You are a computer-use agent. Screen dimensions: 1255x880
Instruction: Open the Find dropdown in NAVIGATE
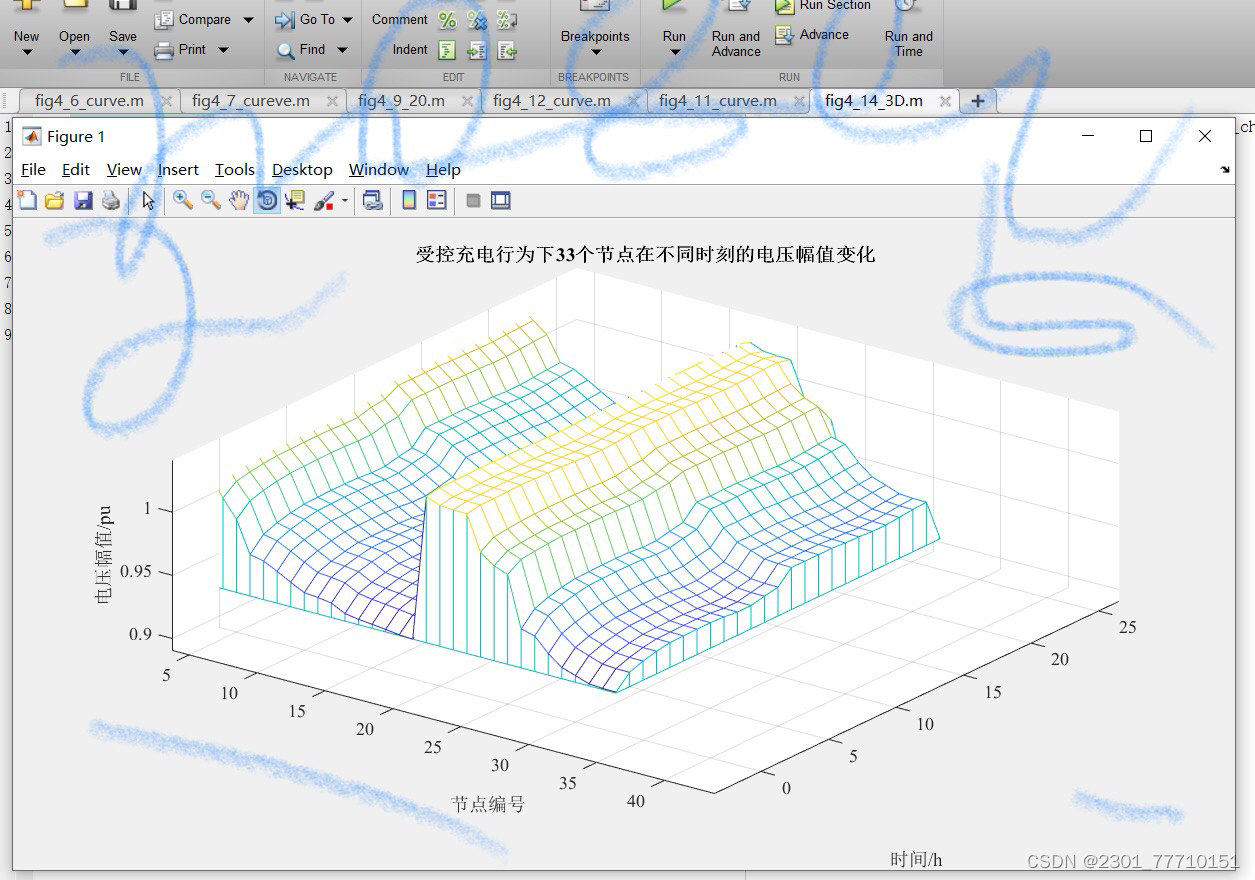[342, 49]
